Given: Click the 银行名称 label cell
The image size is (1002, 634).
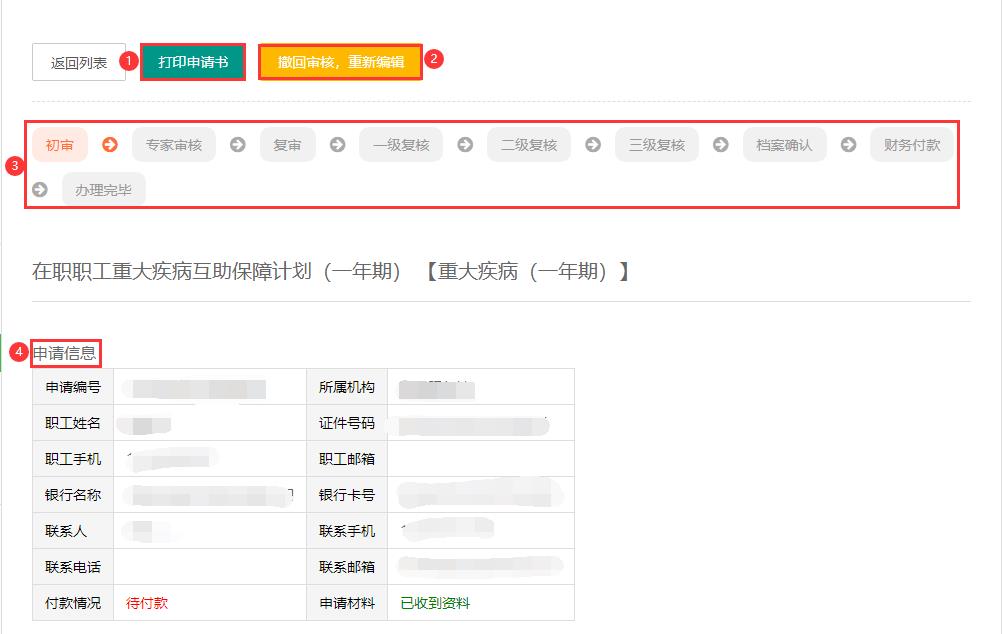Looking at the screenshot, I should coord(73,495).
